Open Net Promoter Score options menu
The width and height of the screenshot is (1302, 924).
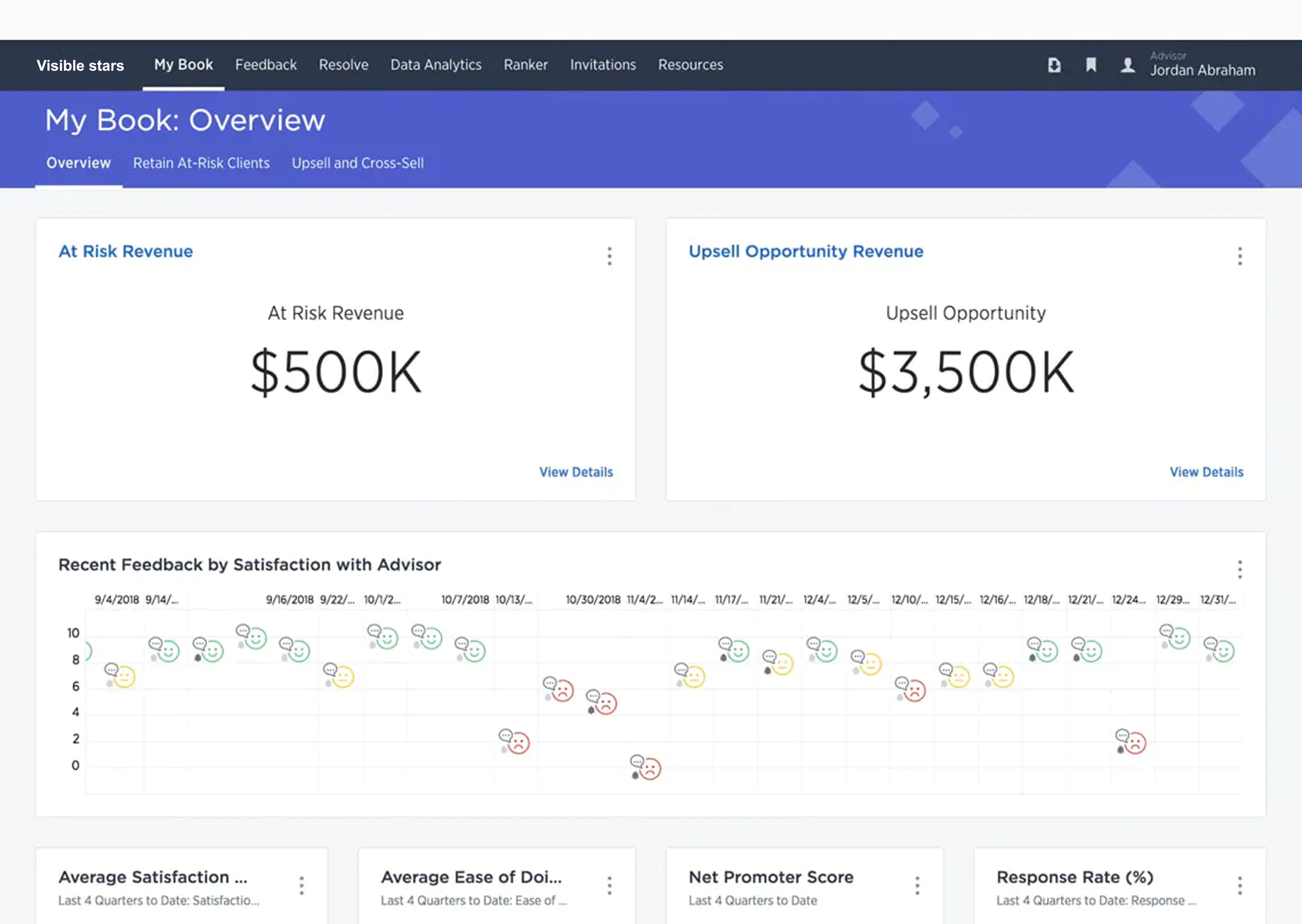coord(917,885)
